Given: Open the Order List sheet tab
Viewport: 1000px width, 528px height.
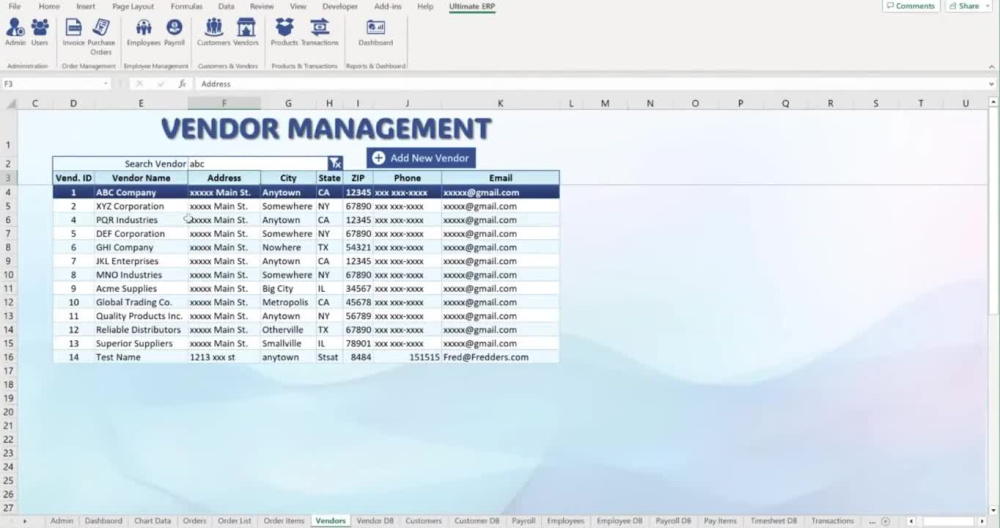Looking at the screenshot, I should pyautogui.click(x=234, y=521).
